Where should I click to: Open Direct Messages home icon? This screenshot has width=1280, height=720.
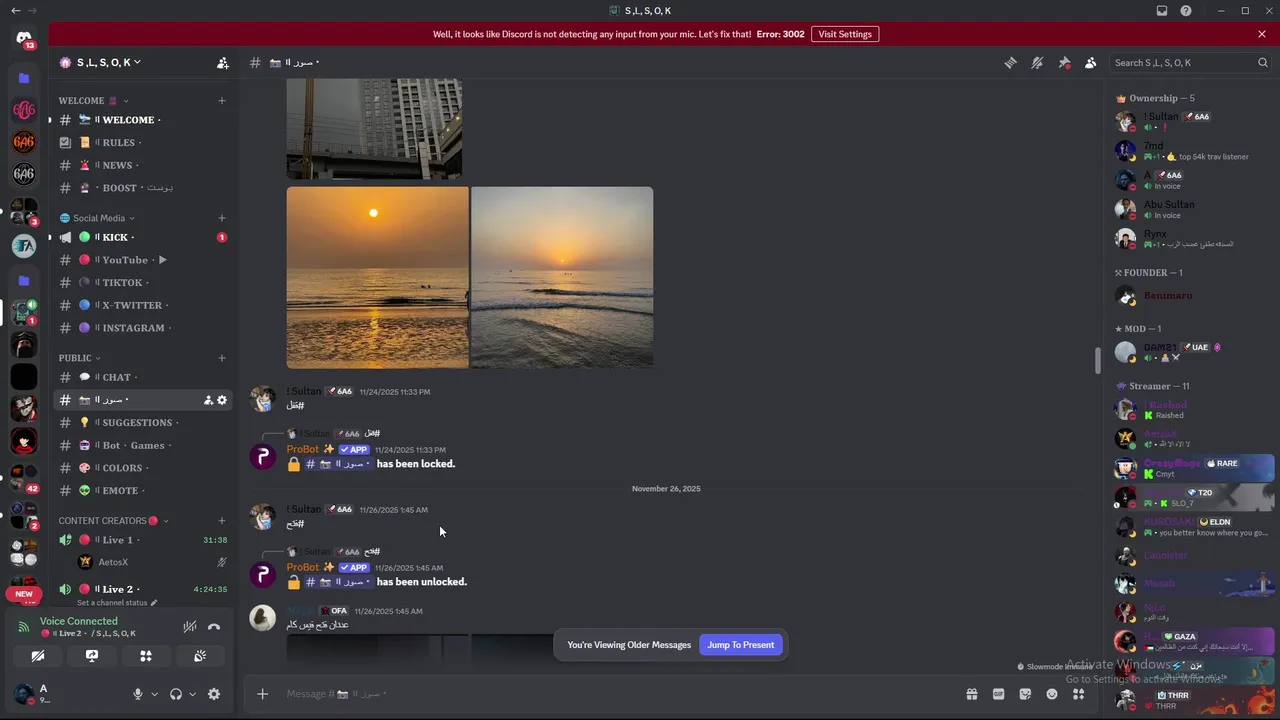coord(24,39)
